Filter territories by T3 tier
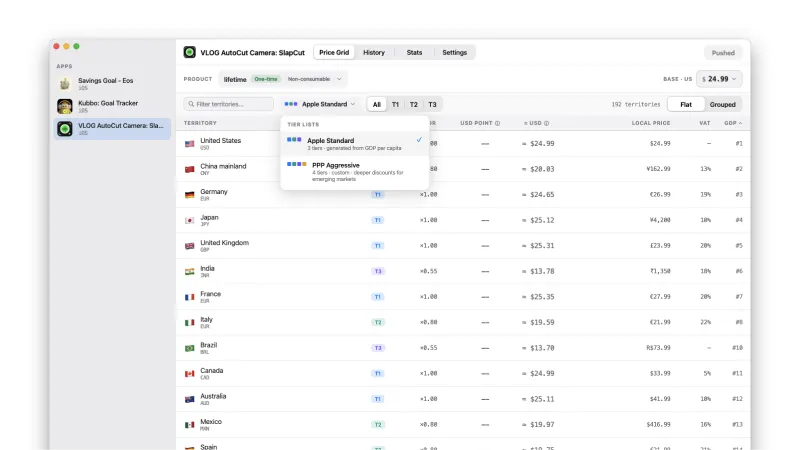 tap(432, 105)
